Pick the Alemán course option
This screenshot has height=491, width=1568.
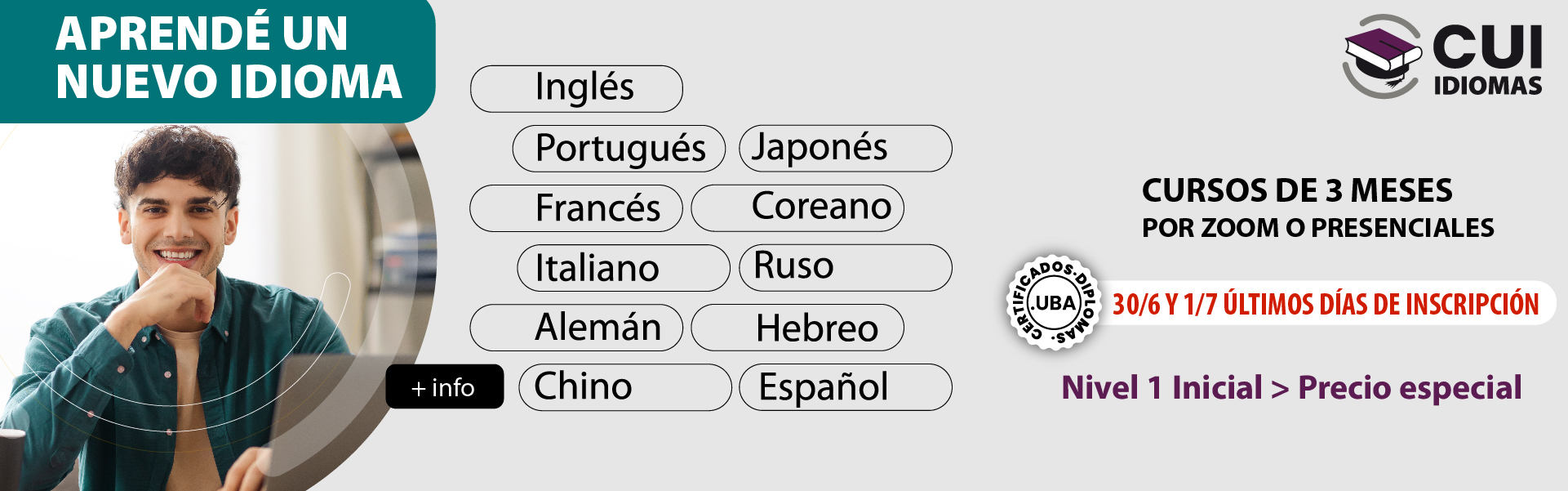[x=576, y=328]
